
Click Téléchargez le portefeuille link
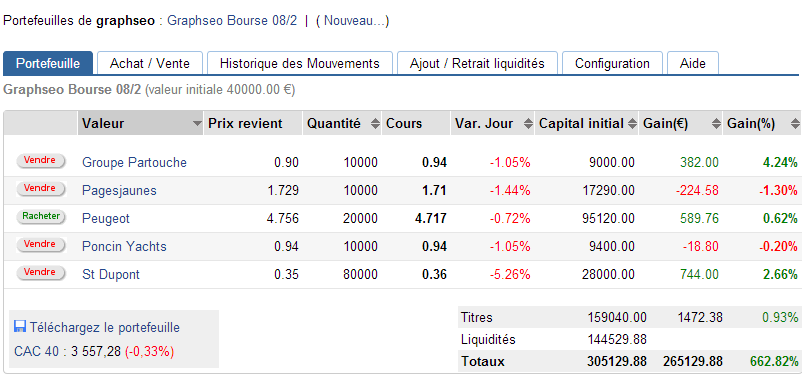(105, 327)
